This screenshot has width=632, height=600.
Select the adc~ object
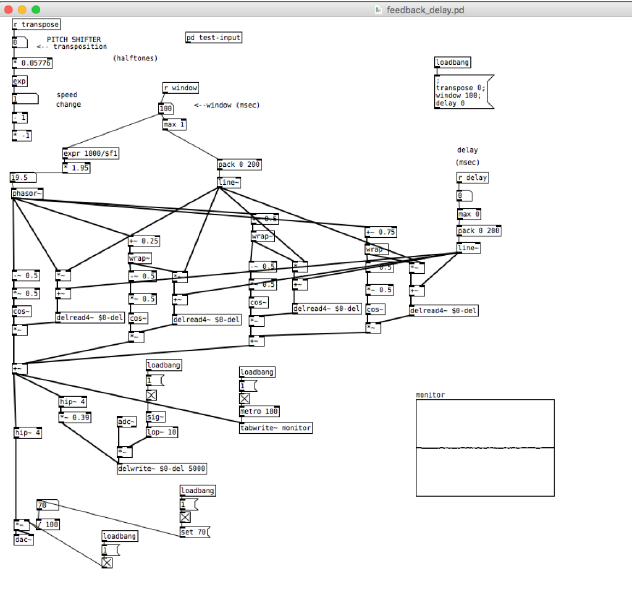(127, 421)
